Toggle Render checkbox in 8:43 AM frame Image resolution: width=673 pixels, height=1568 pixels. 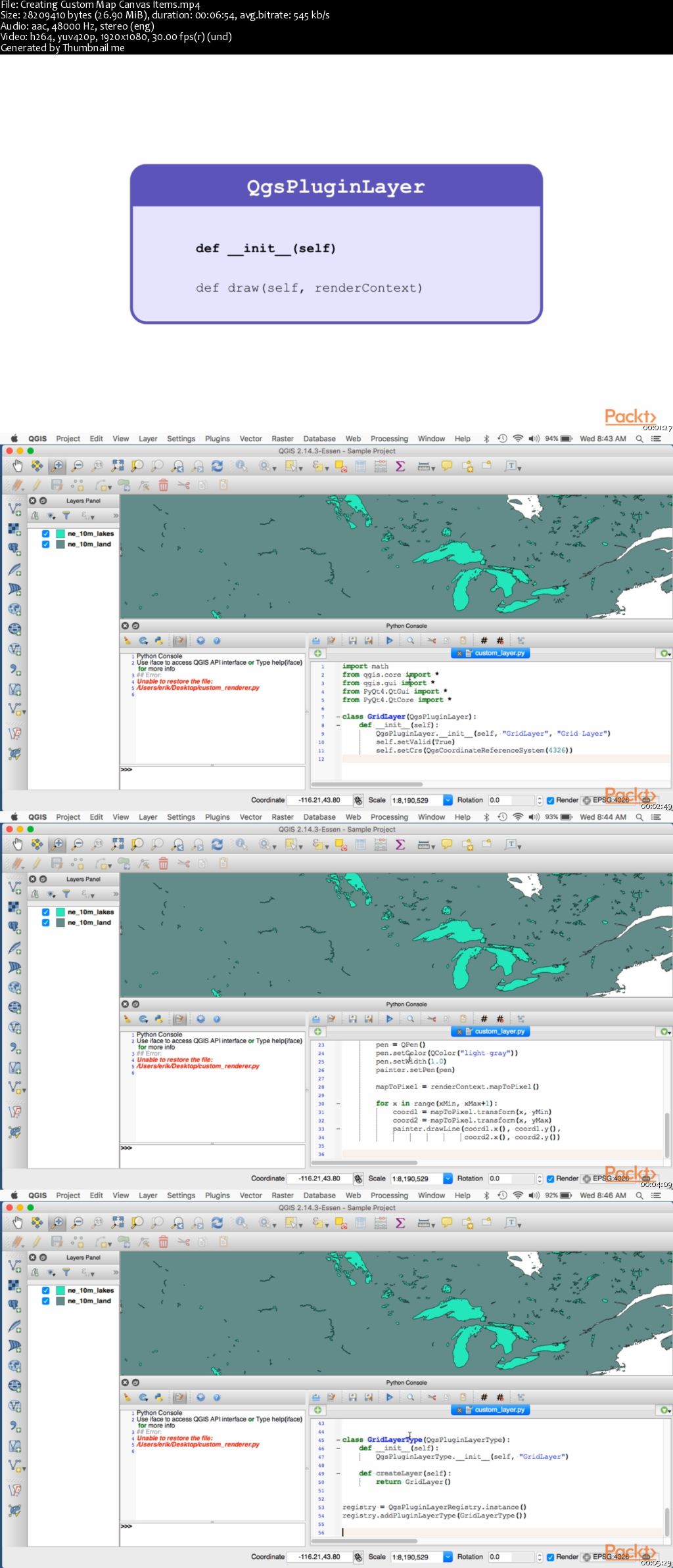550,800
